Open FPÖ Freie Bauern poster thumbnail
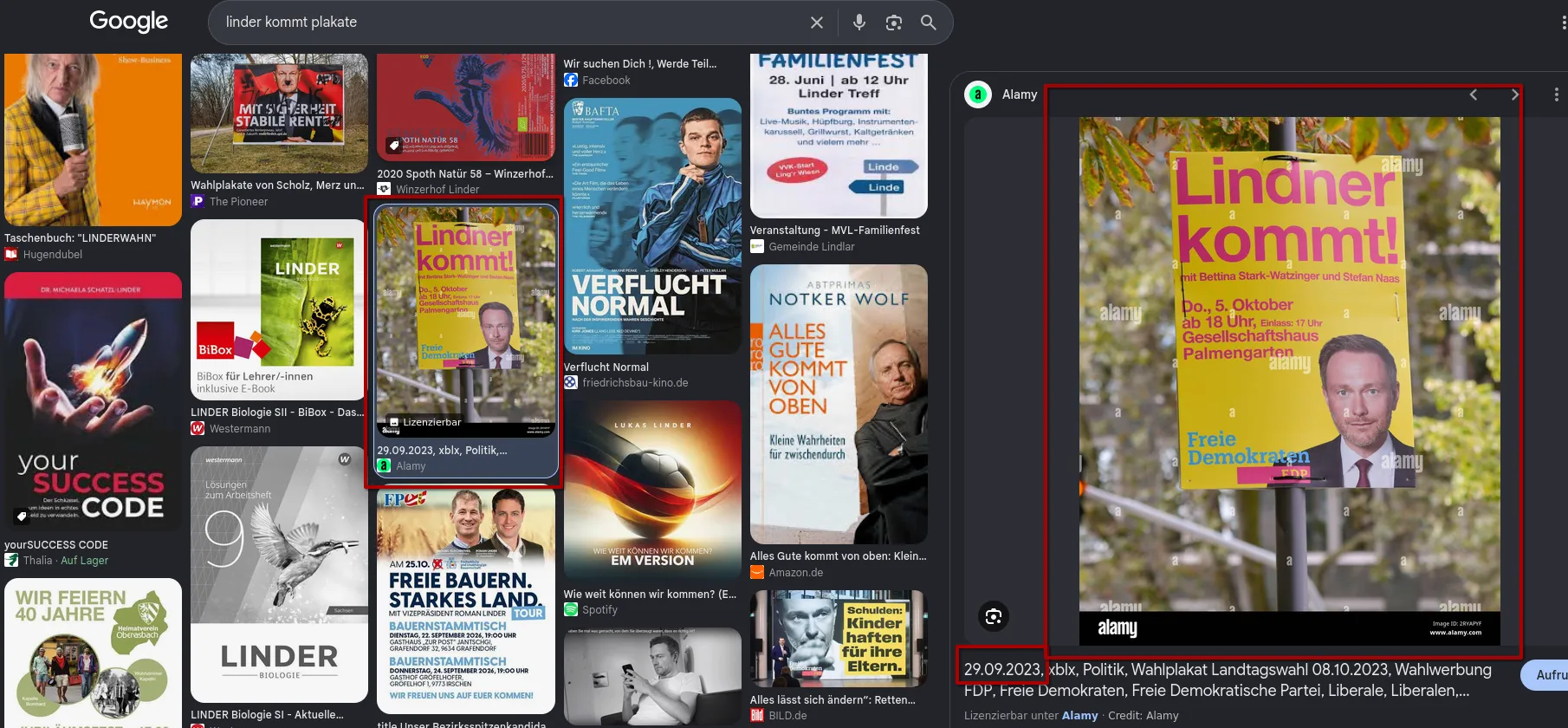 [x=466, y=599]
